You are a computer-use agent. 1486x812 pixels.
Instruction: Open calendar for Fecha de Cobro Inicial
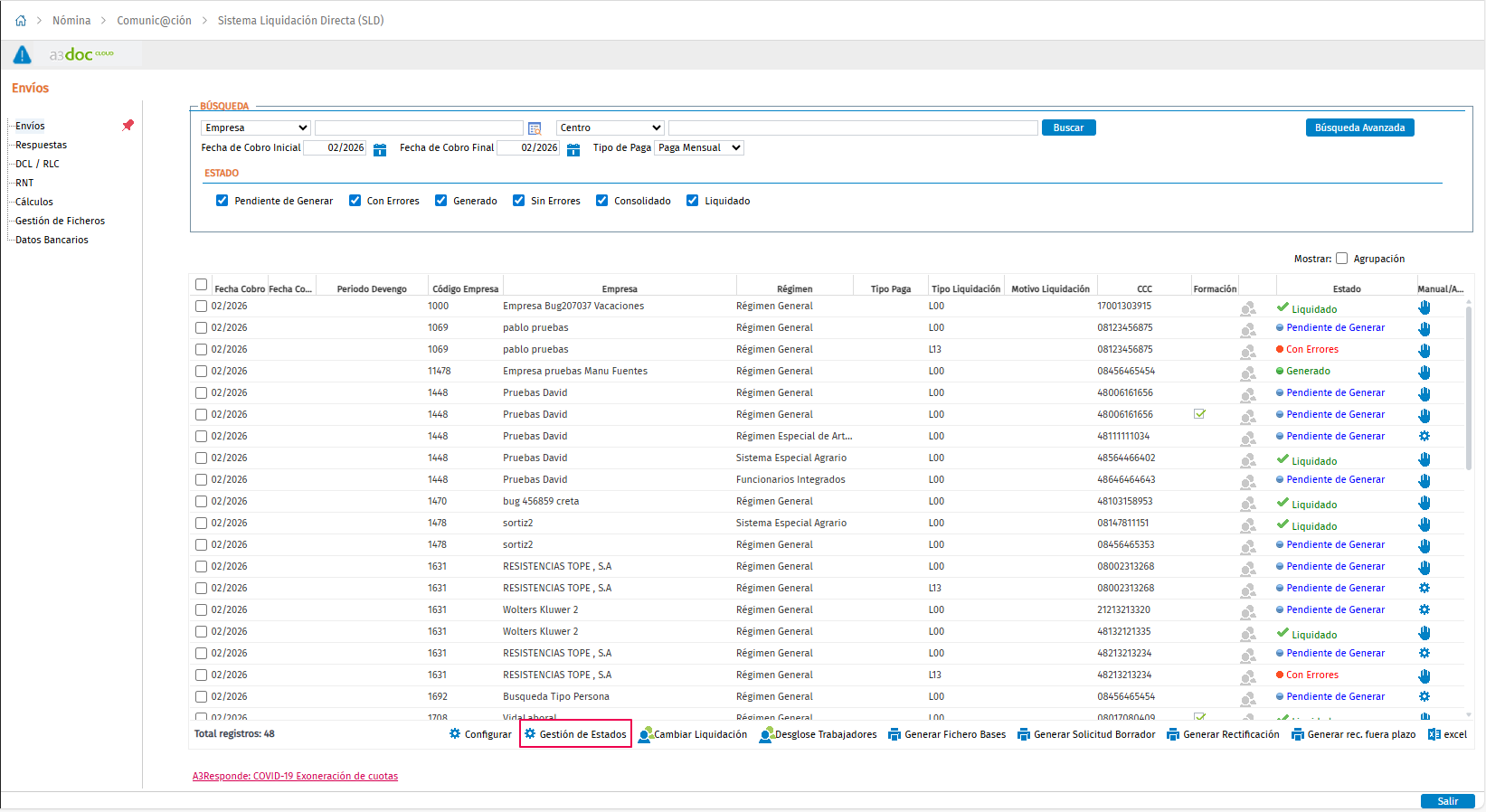(x=380, y=149)
